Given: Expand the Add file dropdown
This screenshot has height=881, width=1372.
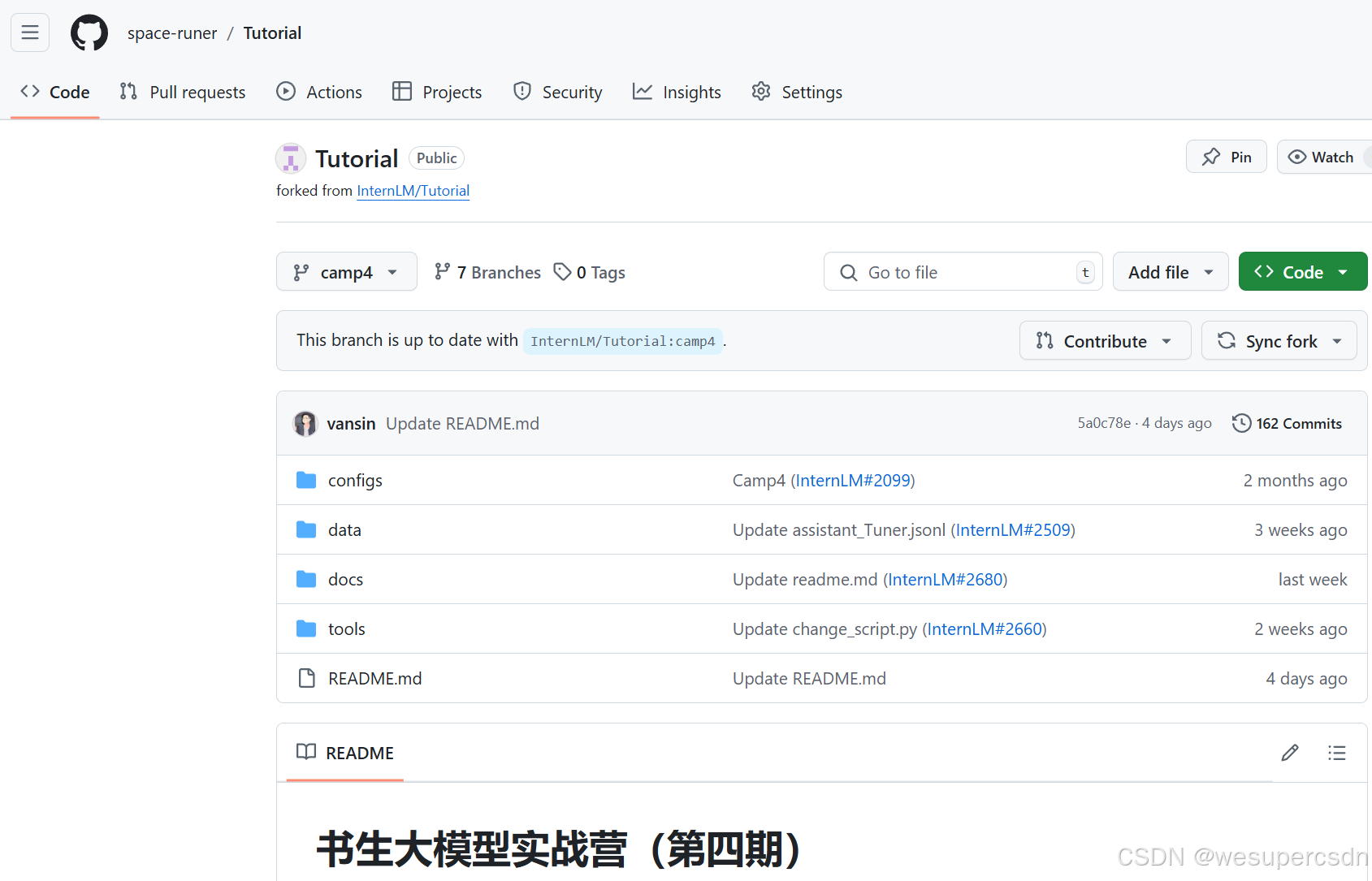Looking at the screenshot, I should pos(1171,272).
